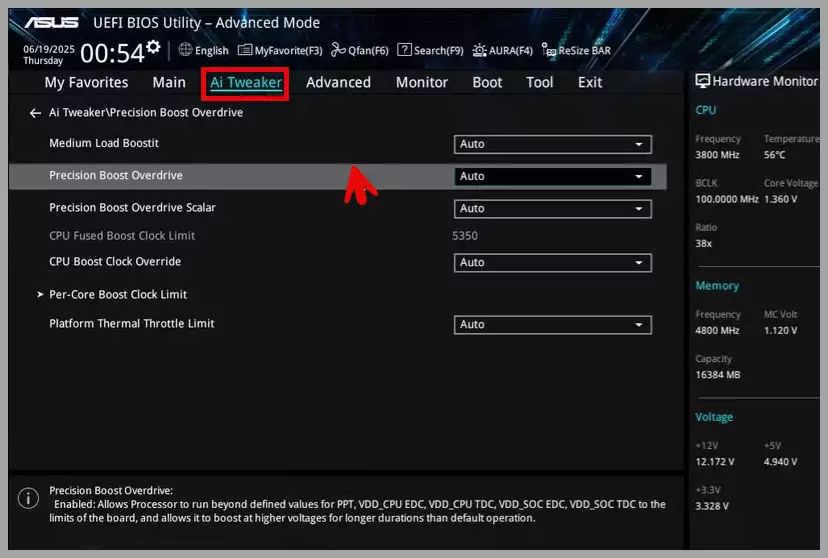Click the 16384 MB capacity value
Image resolution: width=828 pixels, height=558 pixels.
tap(718, 375)
